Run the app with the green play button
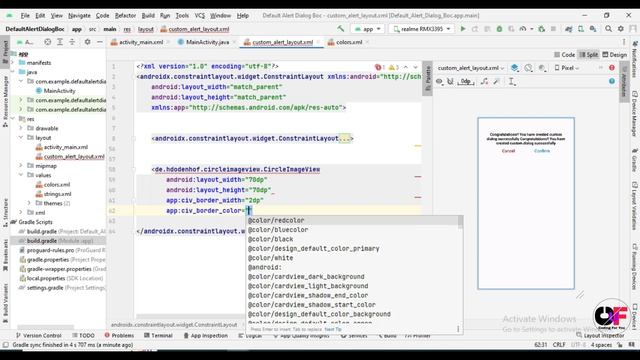640x360 pixels. click(463, 29)
